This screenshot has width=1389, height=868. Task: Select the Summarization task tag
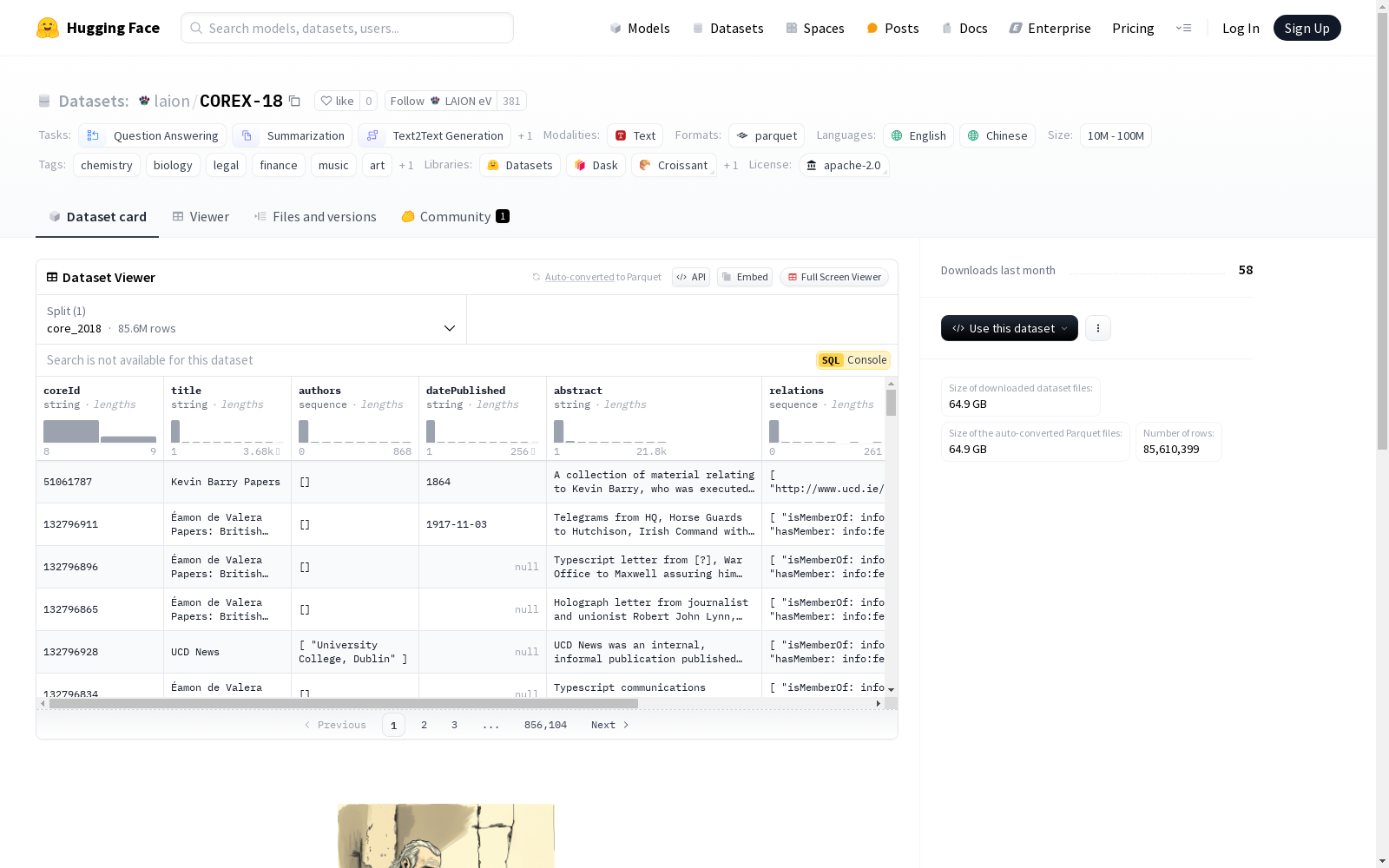click(x=293, y=135)
